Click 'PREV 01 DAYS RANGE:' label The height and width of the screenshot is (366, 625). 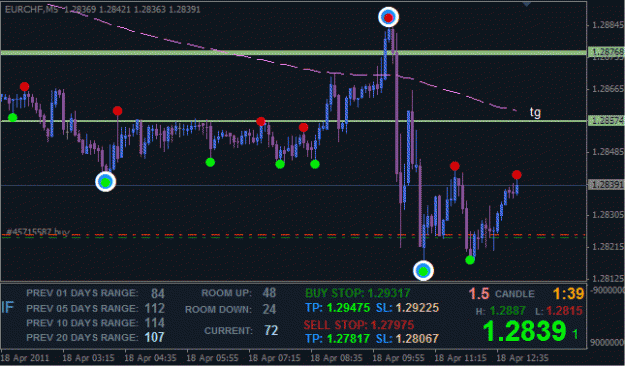pos(83,293)
